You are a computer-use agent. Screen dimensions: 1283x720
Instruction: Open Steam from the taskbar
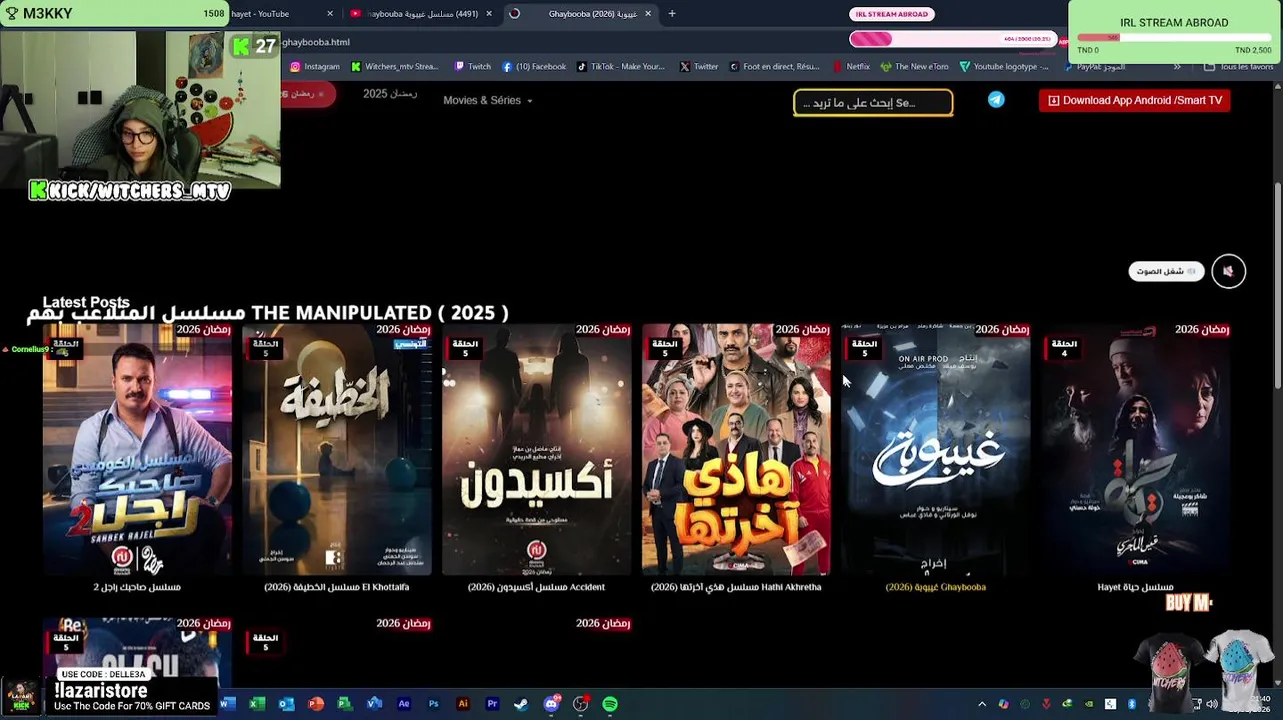(521, 704)
